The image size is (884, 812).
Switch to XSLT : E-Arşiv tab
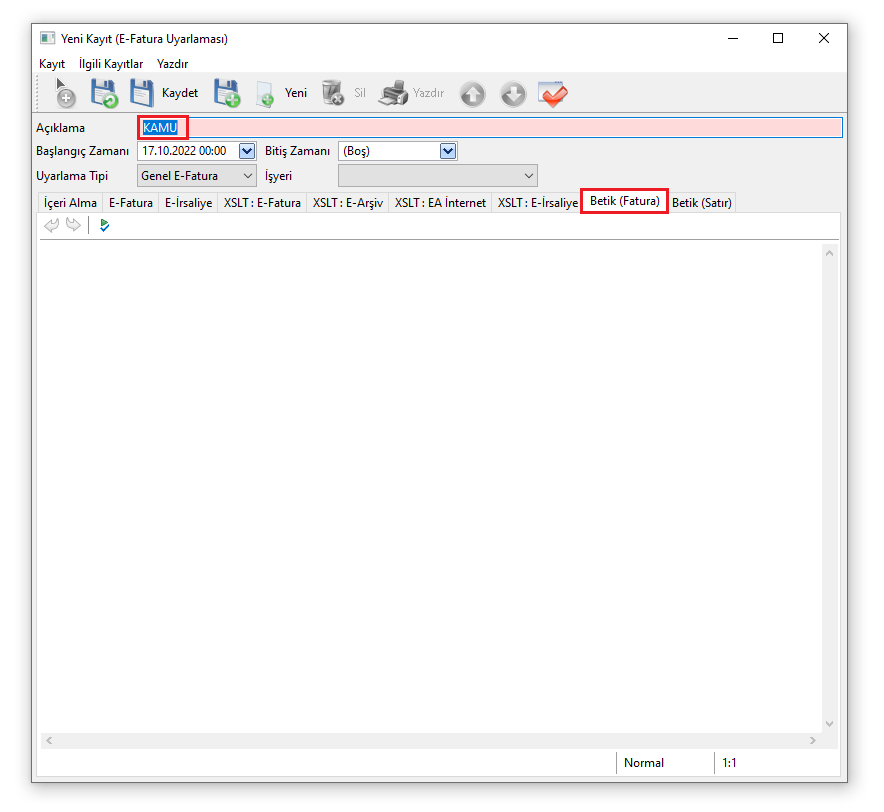(348, 203)
